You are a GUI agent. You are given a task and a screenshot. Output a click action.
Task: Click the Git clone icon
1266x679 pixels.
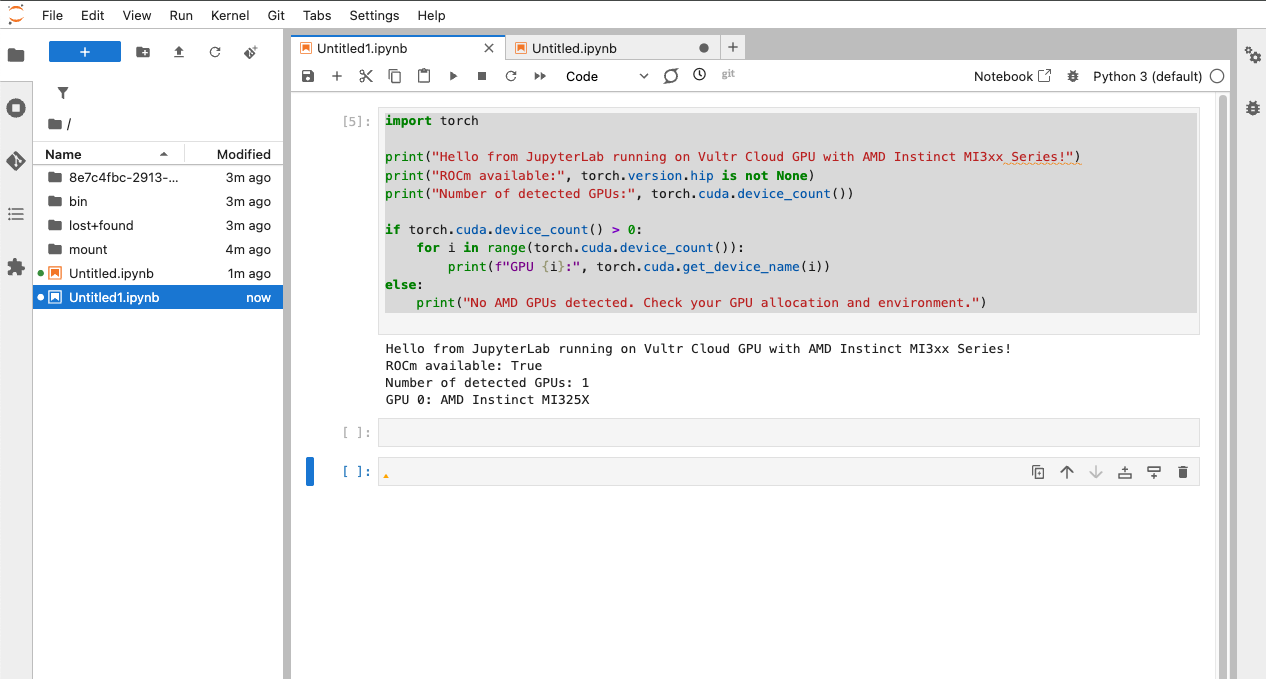pyautogui.click(x=251, y=52)
